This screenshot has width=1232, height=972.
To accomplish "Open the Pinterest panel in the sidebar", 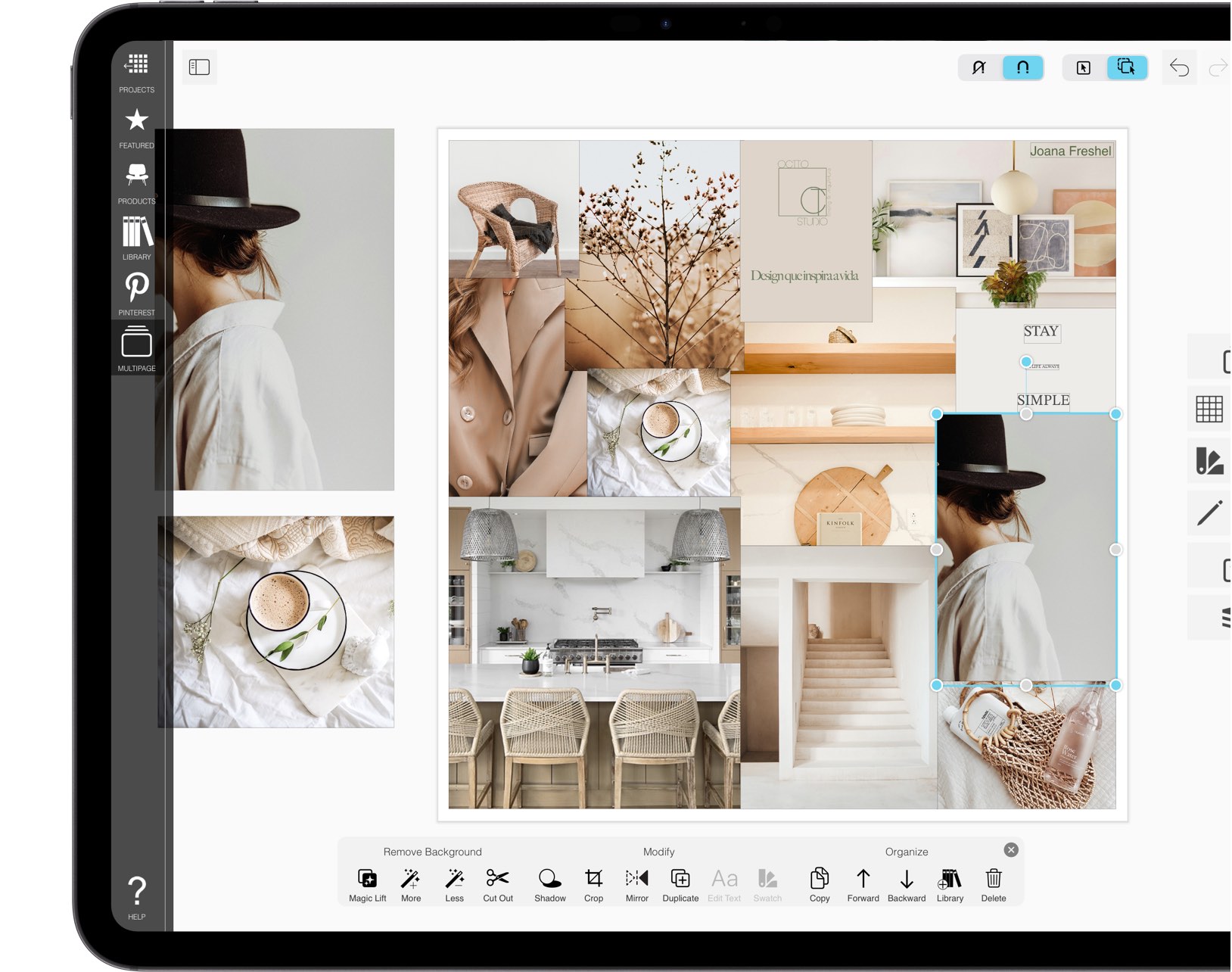I will click(136, 288).
